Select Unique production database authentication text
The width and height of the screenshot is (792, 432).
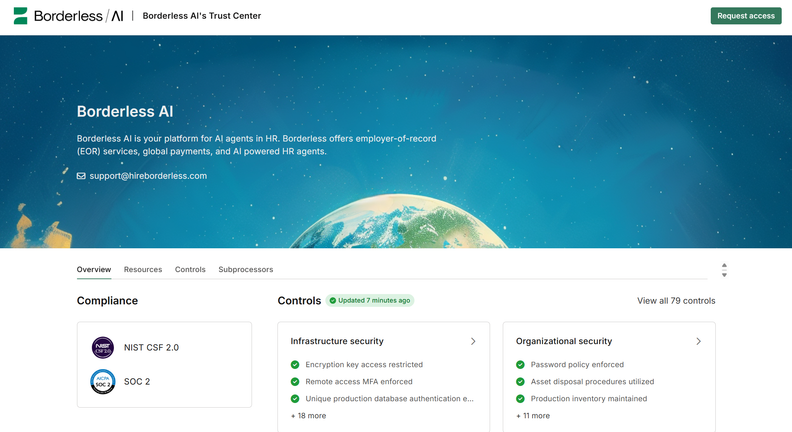[x=389, y=399]
